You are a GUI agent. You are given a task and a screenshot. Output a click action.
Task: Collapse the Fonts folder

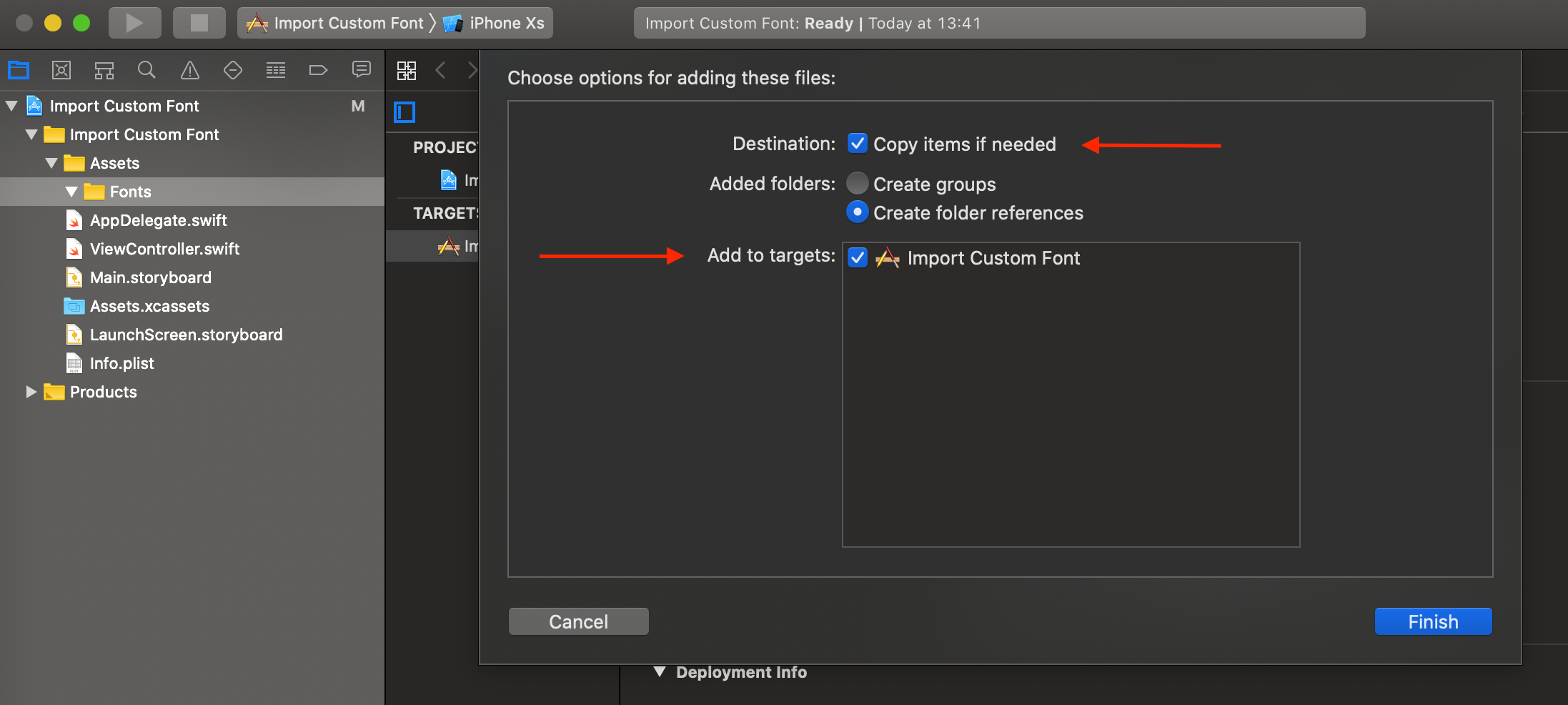click(x=71, y=192)
